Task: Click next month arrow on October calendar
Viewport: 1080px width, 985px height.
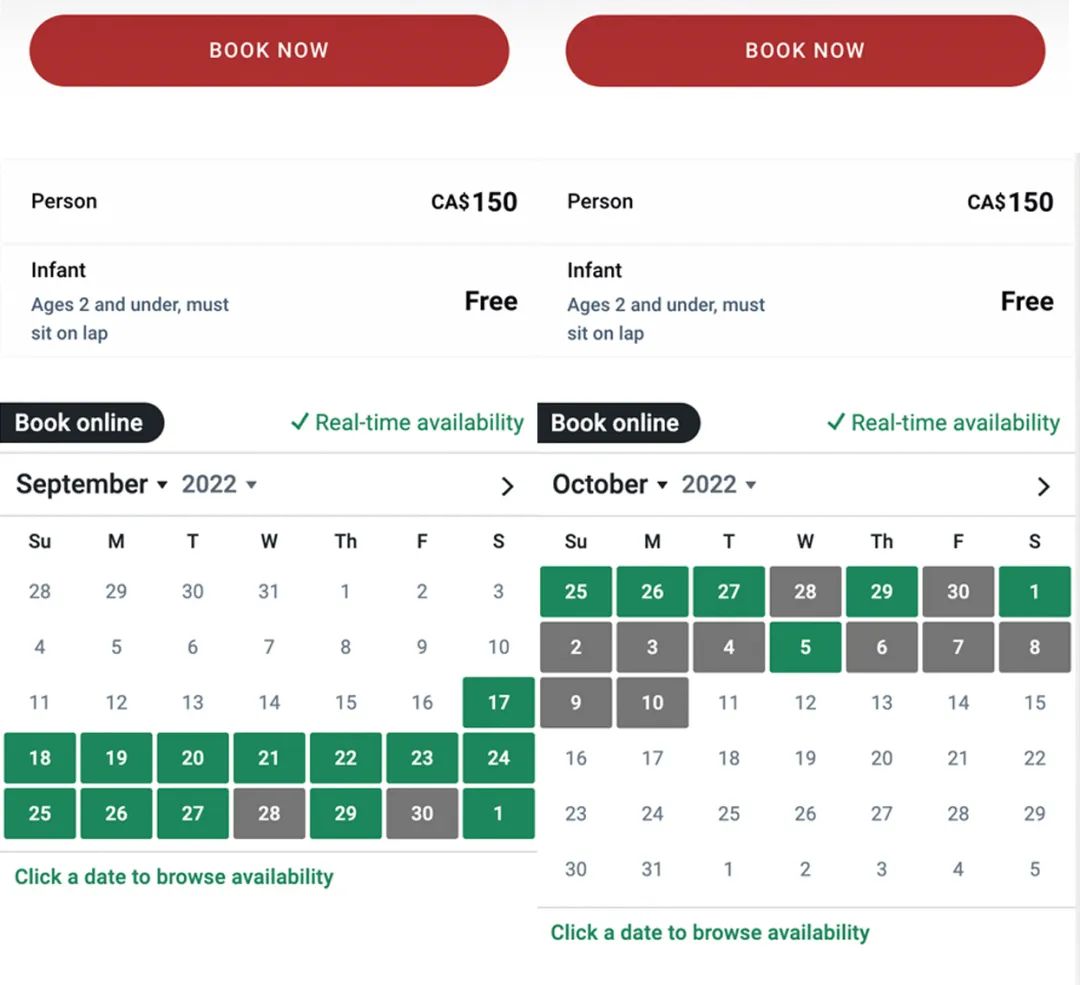Action: pyautogui.click(x=1043, y=486)
